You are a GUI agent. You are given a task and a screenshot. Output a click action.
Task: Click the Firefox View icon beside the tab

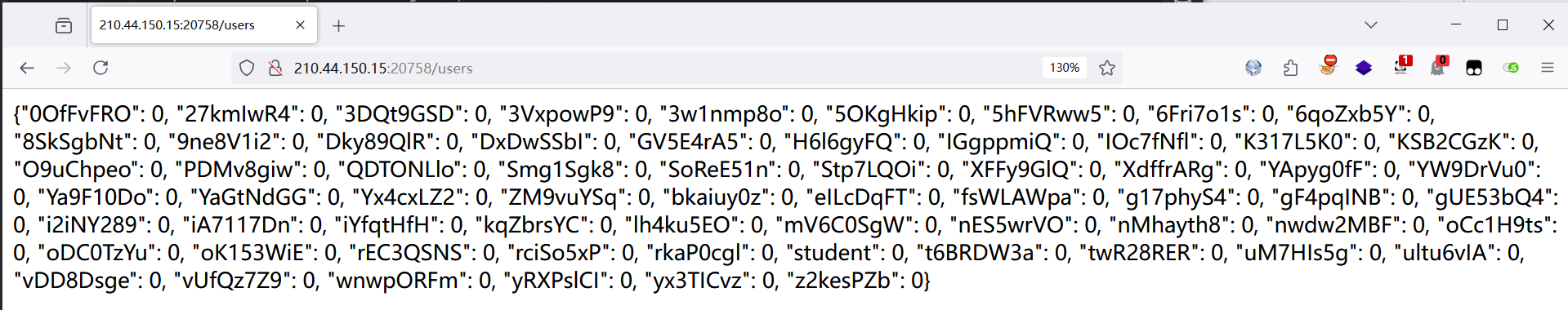[x=64, y=25]
